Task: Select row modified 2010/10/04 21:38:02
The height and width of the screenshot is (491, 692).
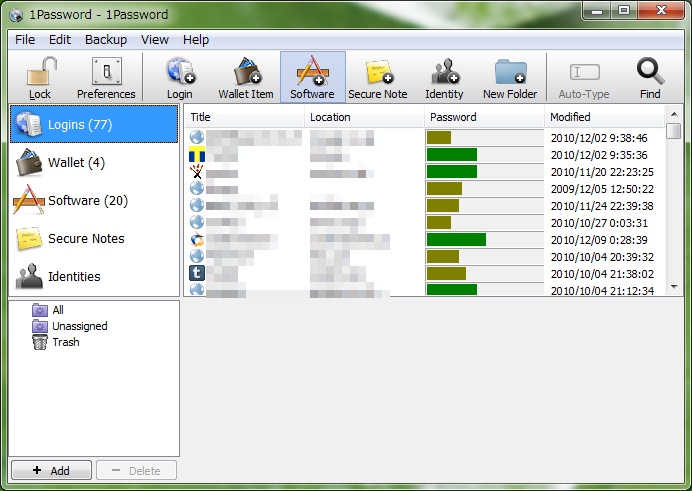Action: (425, 274)
